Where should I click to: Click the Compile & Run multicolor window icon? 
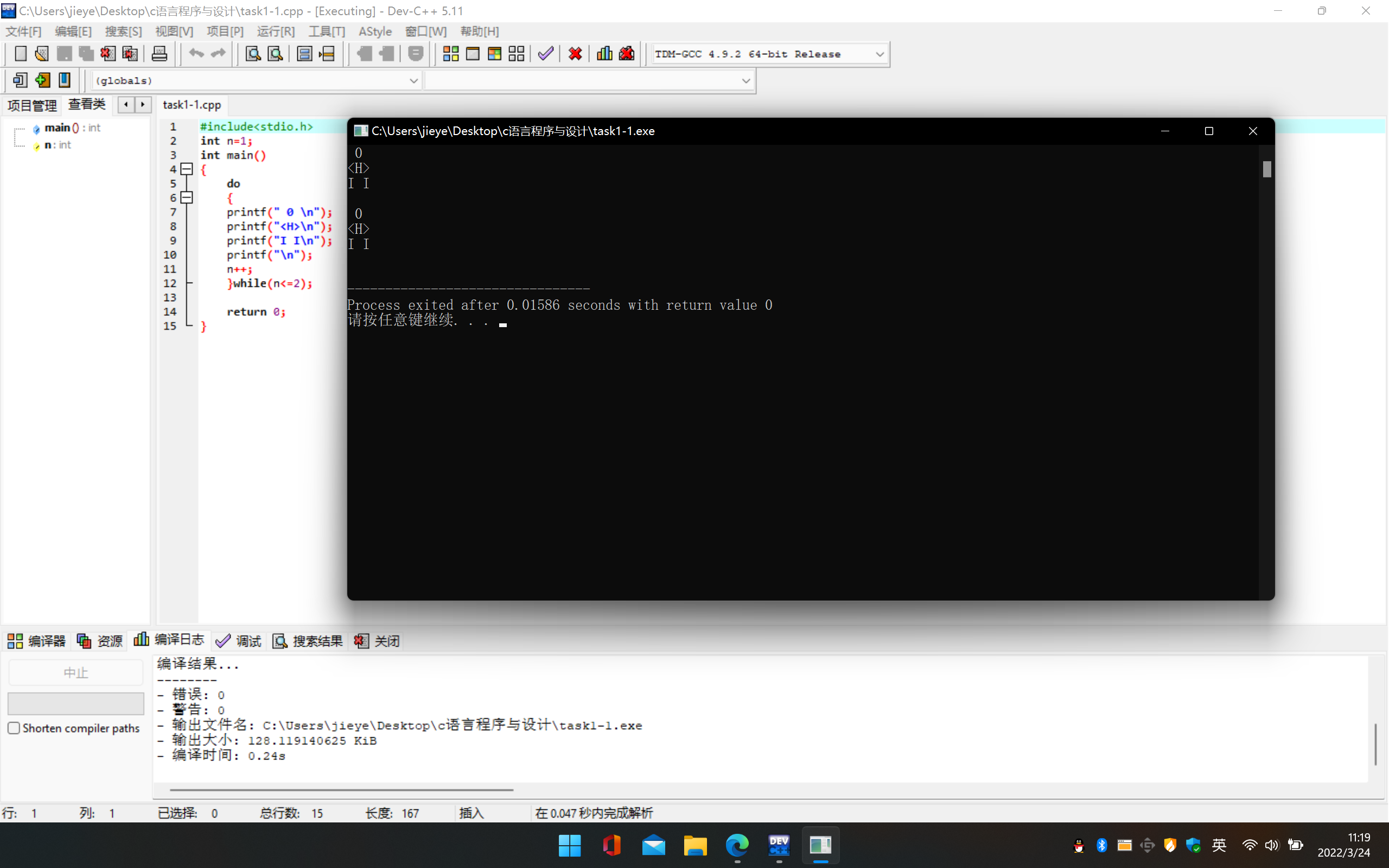tap(494, 54)
